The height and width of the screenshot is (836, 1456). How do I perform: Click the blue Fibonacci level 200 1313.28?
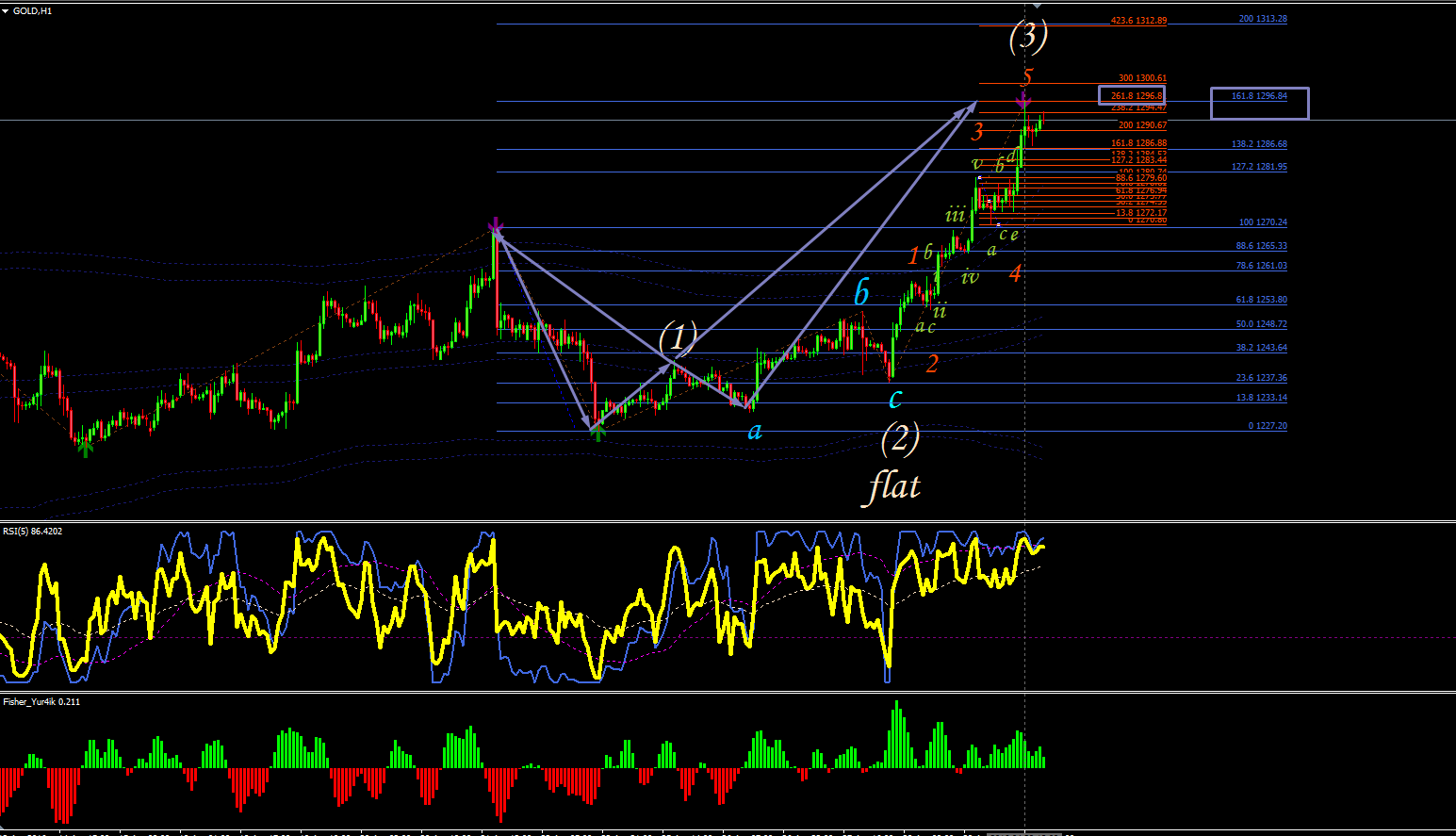coord(1263,19)
